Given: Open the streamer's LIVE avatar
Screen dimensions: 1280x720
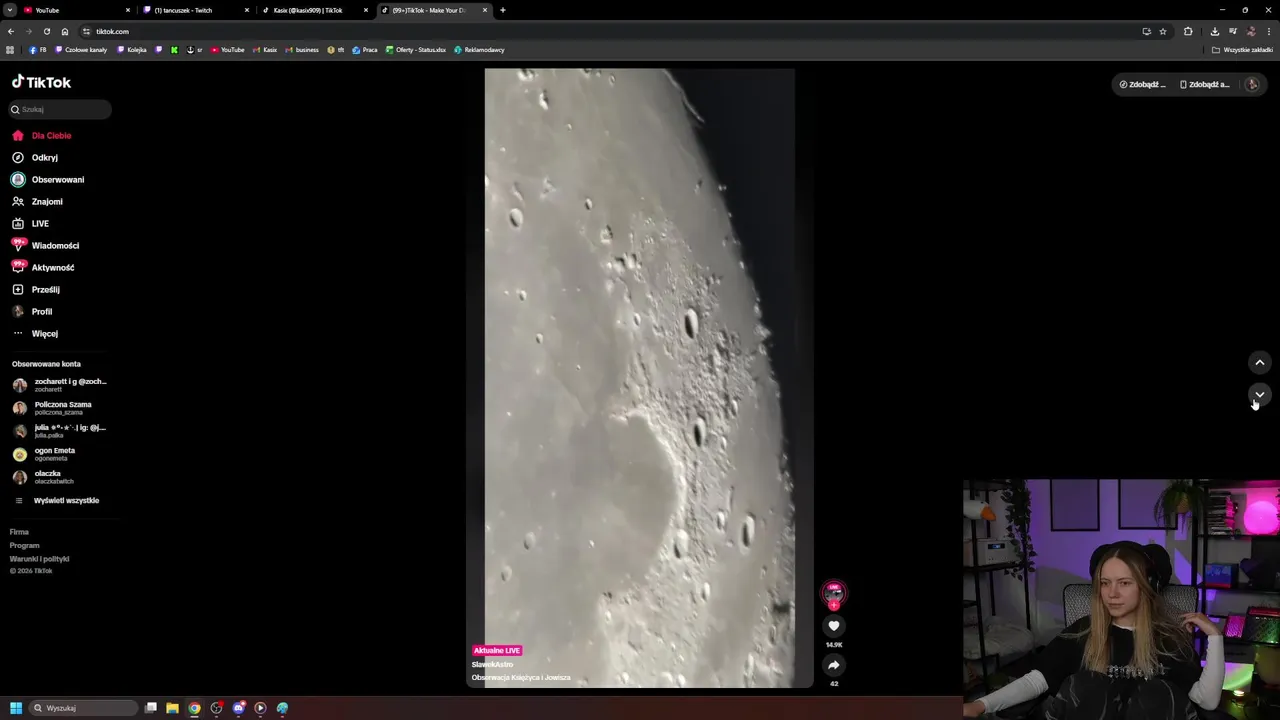Looking at the screenshot, I should click(834, 594).
